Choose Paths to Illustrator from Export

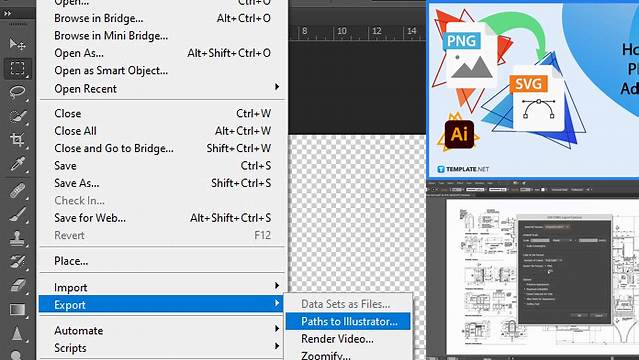tap(348, 321)
